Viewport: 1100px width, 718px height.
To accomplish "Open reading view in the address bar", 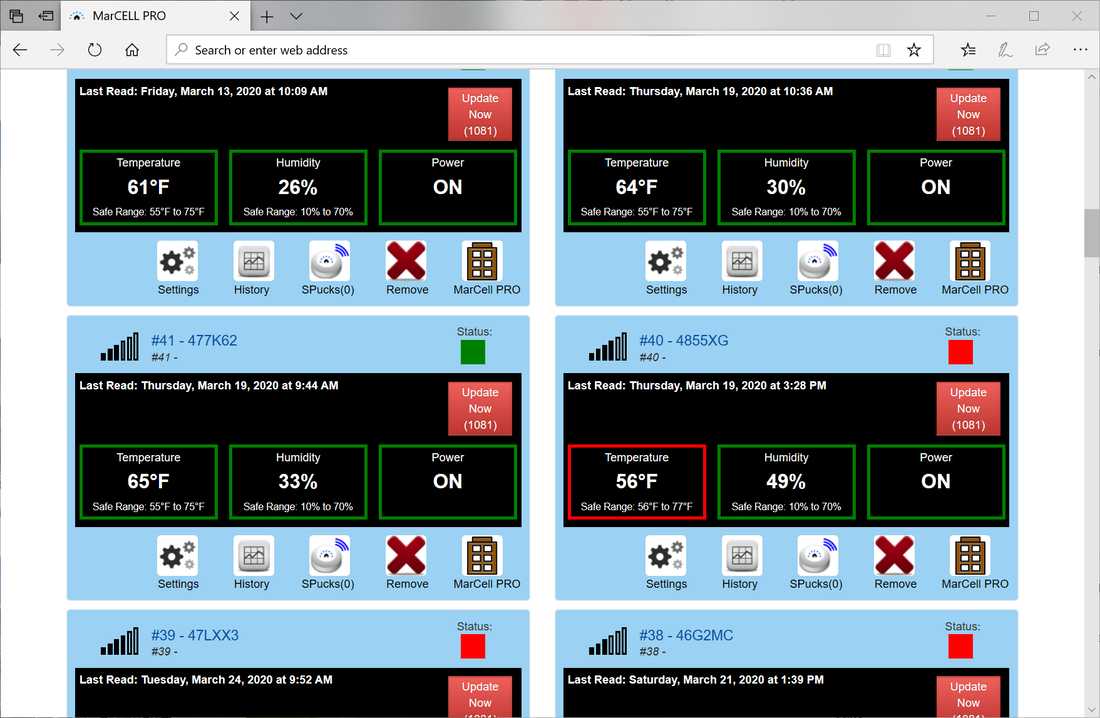I will pyautogui.click(x=883, y=50).
